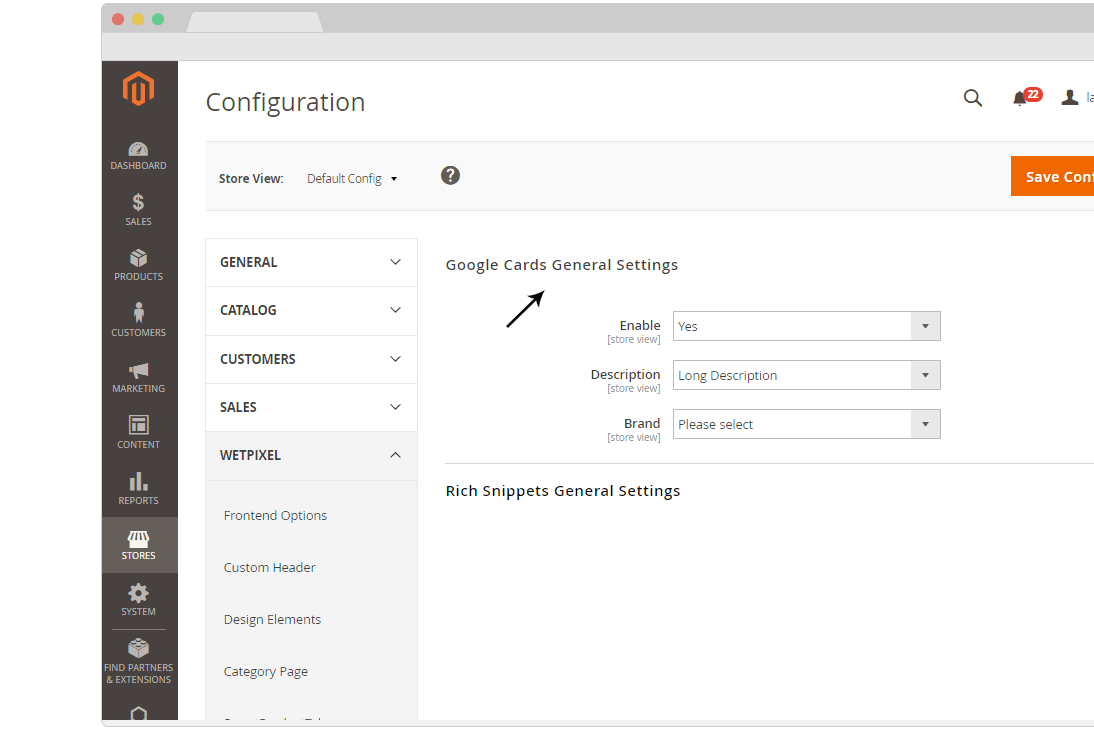Open notifications bell with 22 badge
This screenshot has height=732, width=1094.
pos(1026,97)
